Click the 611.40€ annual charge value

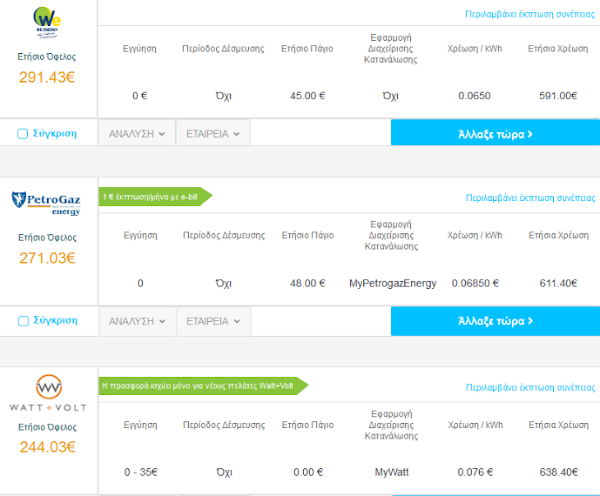558,283
